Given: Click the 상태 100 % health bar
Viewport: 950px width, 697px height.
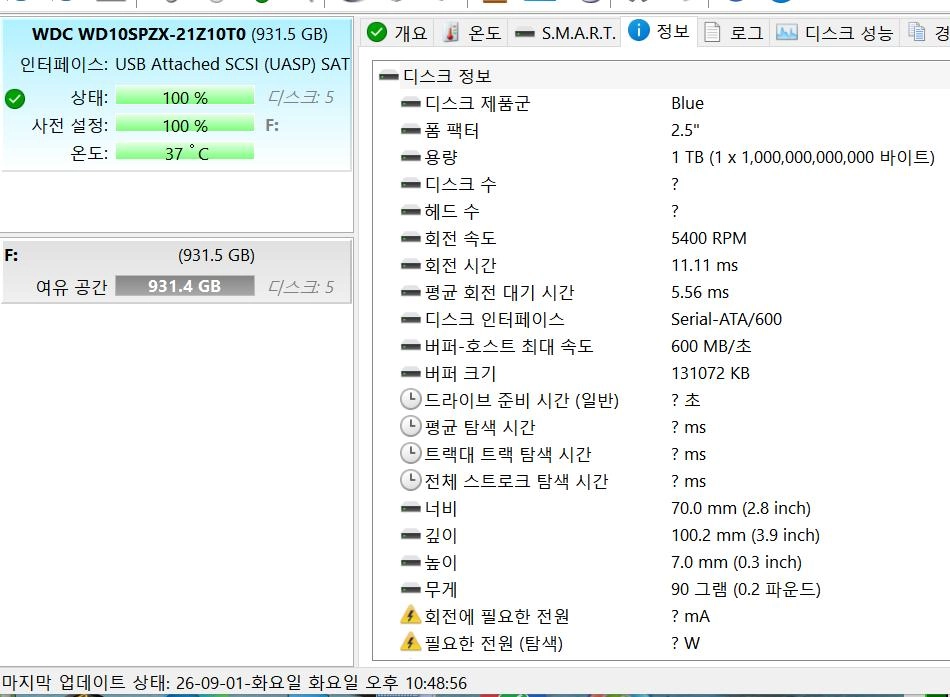Looking at the screenshot, I should (x=185, y=97).
